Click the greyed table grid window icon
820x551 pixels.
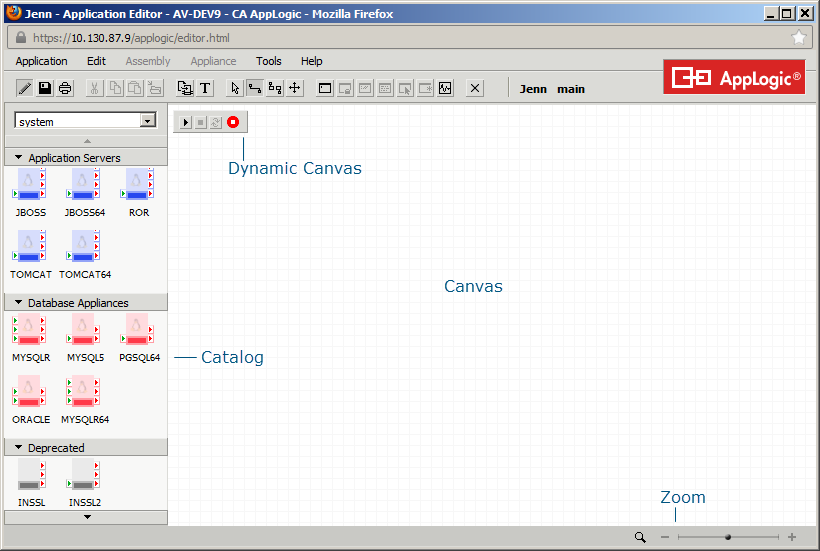385,88
